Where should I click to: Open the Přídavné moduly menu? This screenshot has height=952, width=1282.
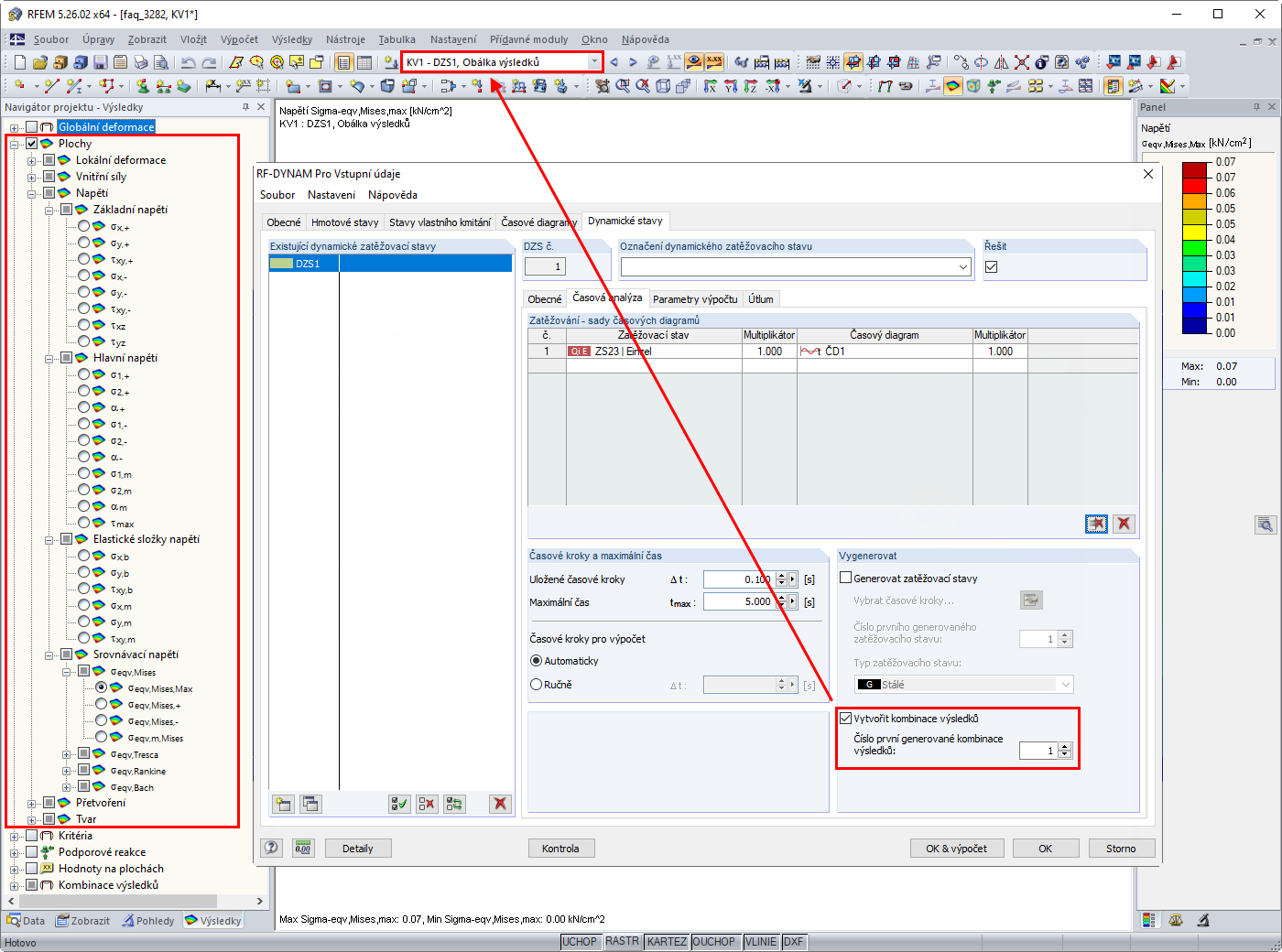(x=528, y=39)
